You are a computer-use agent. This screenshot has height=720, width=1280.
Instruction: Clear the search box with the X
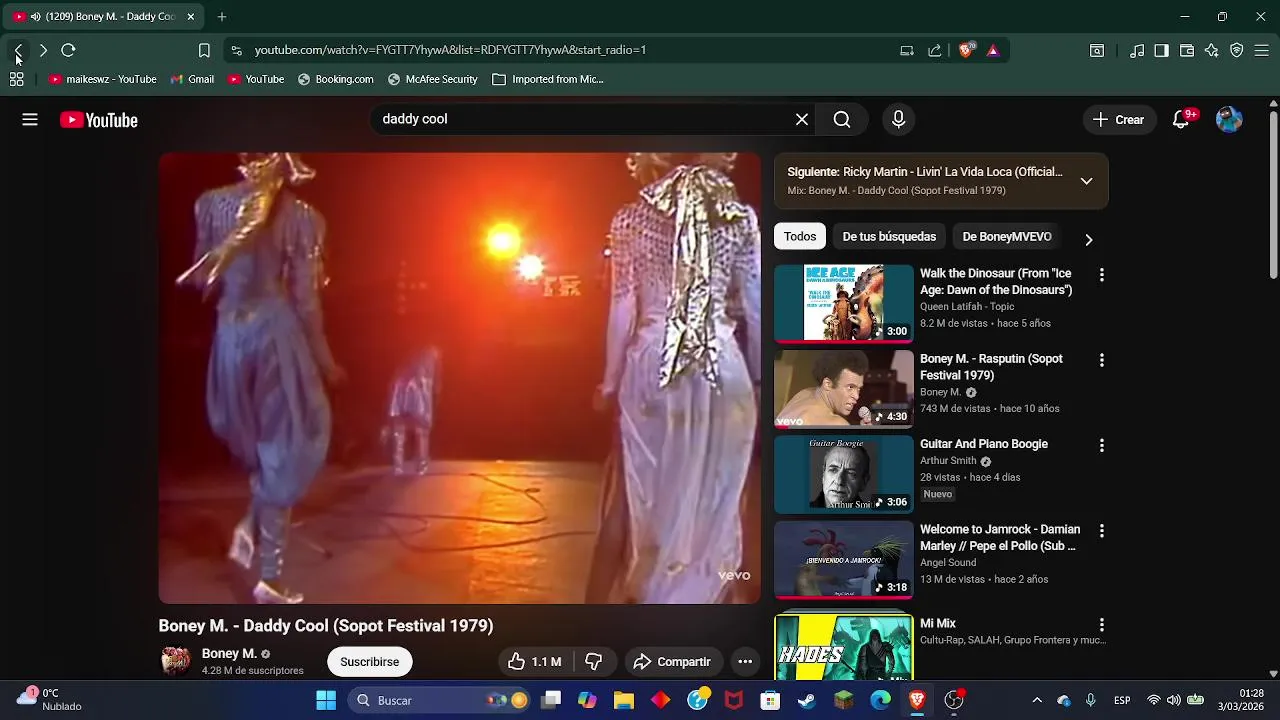click(802, 120)
